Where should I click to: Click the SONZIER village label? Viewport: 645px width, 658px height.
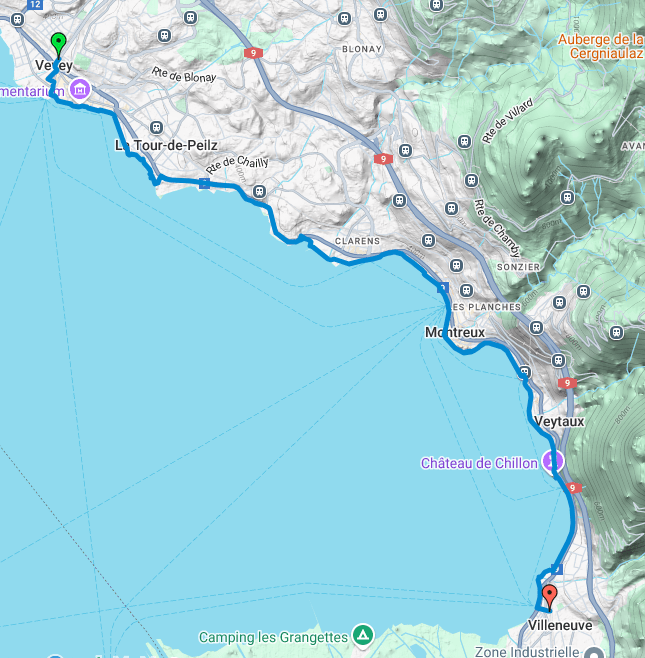pyautogui.click(x=518, y=267)
